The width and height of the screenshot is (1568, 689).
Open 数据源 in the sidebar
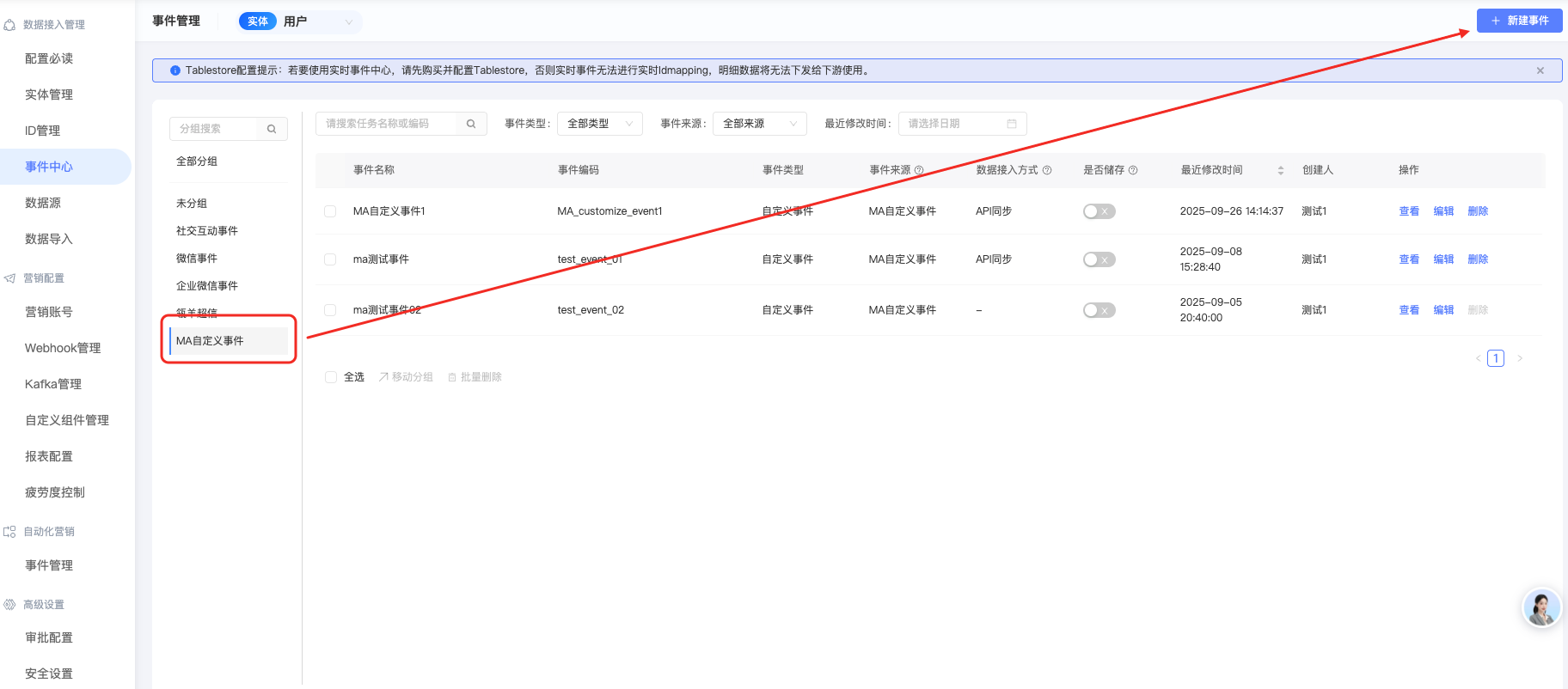coord(43,203)
